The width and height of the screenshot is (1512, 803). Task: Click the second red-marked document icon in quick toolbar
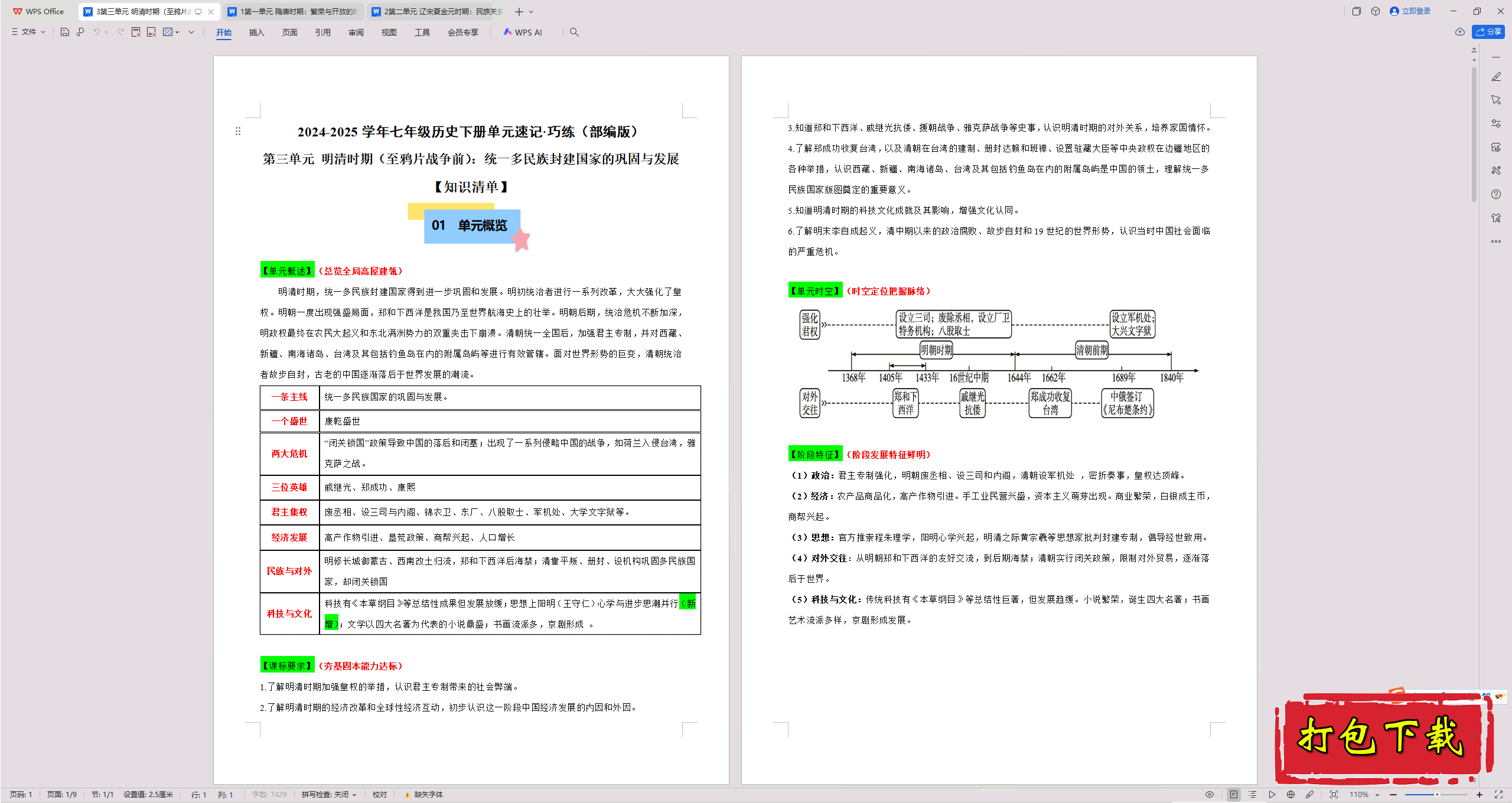(151, 32)
